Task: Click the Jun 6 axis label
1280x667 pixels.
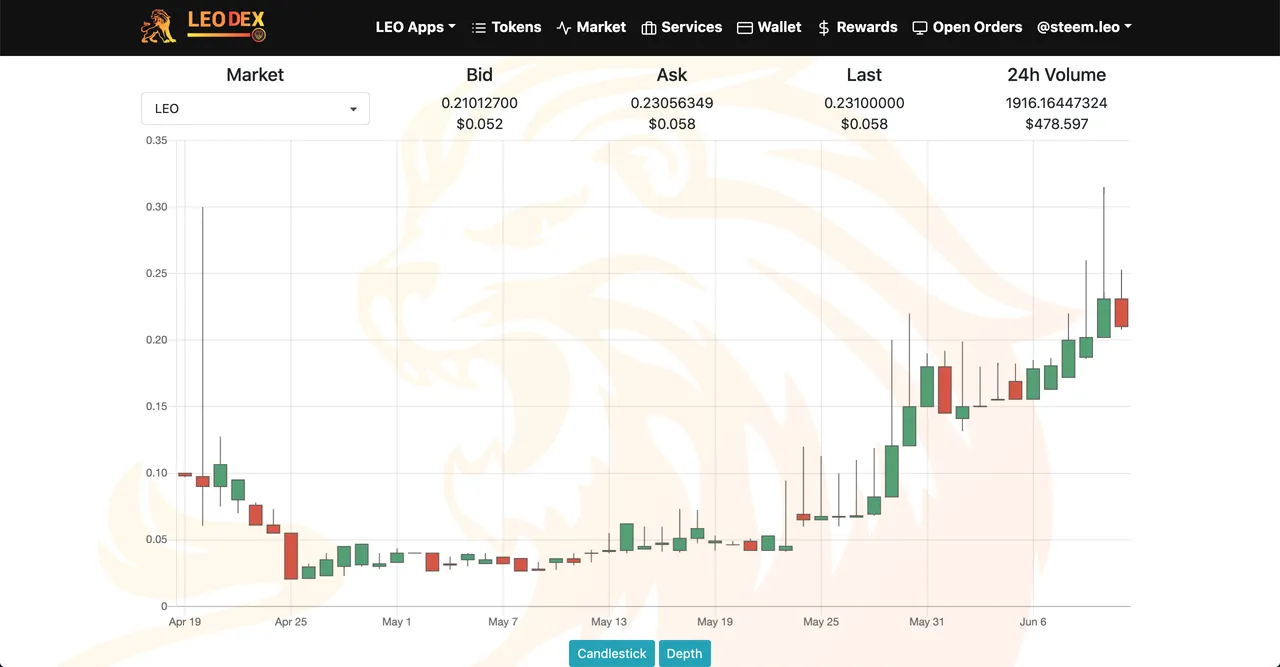Action: [1033, 622]
